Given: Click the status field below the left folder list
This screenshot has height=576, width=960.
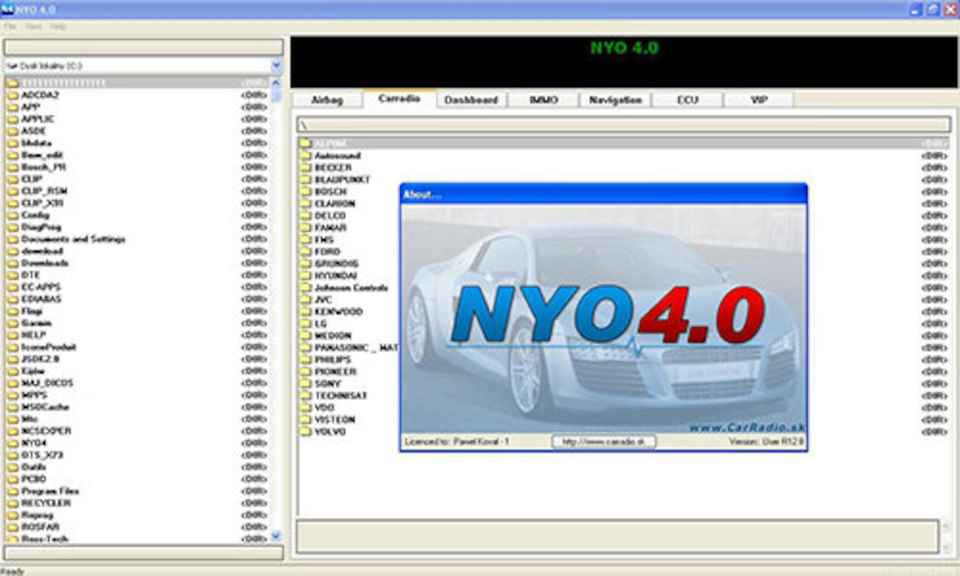Looking at the screenshot, I should click(x=143, y=552).
